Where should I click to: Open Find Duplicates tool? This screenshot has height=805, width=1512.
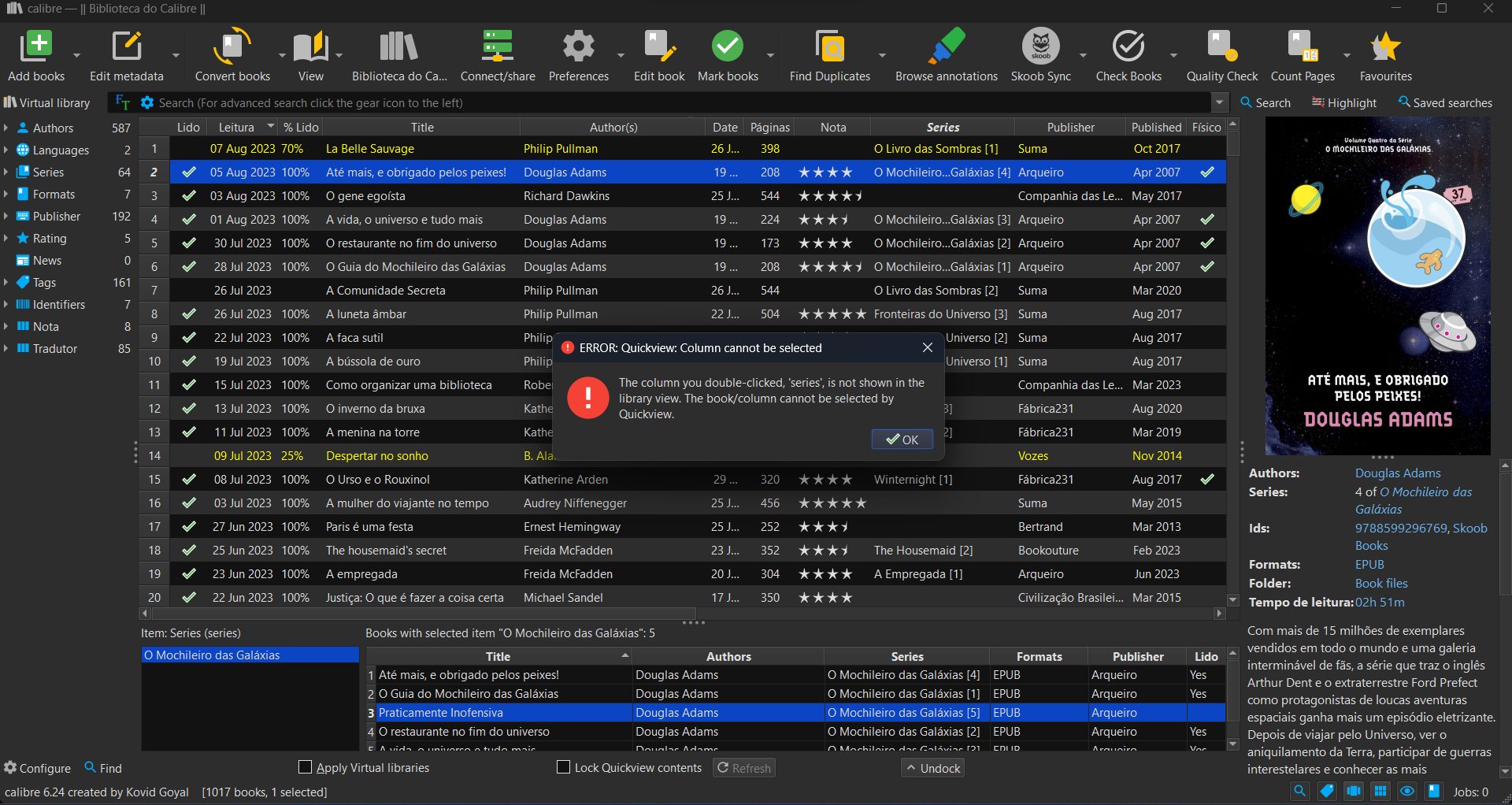[x=829, y=47]
